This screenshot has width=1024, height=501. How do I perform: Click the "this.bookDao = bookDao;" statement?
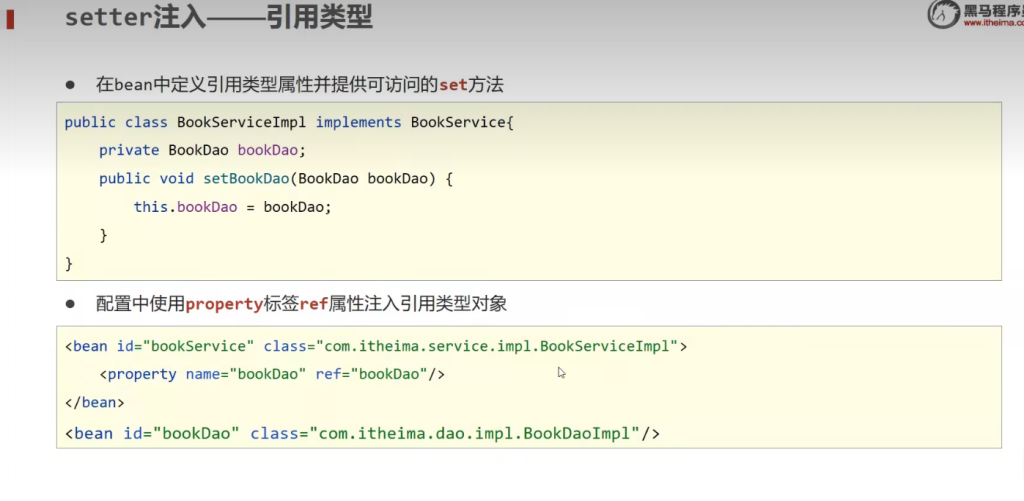click(231, 207)
